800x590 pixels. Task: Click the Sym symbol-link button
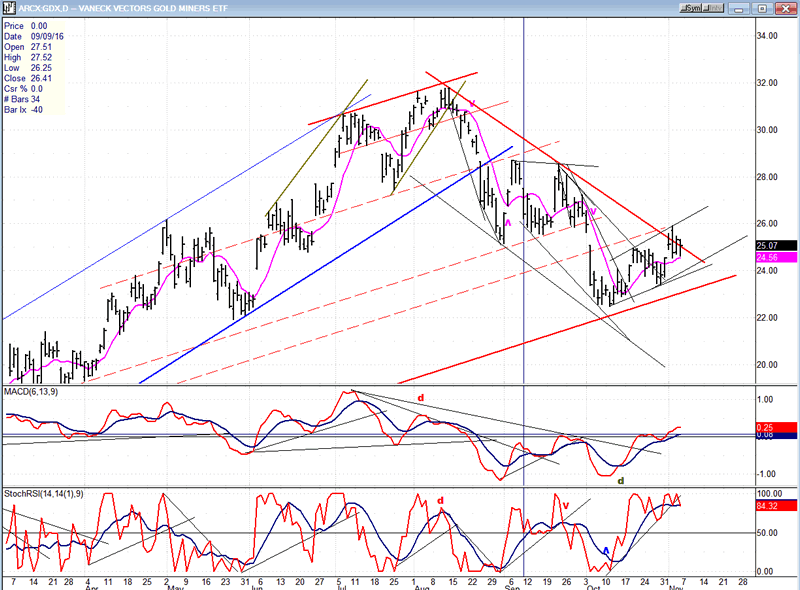689,7
